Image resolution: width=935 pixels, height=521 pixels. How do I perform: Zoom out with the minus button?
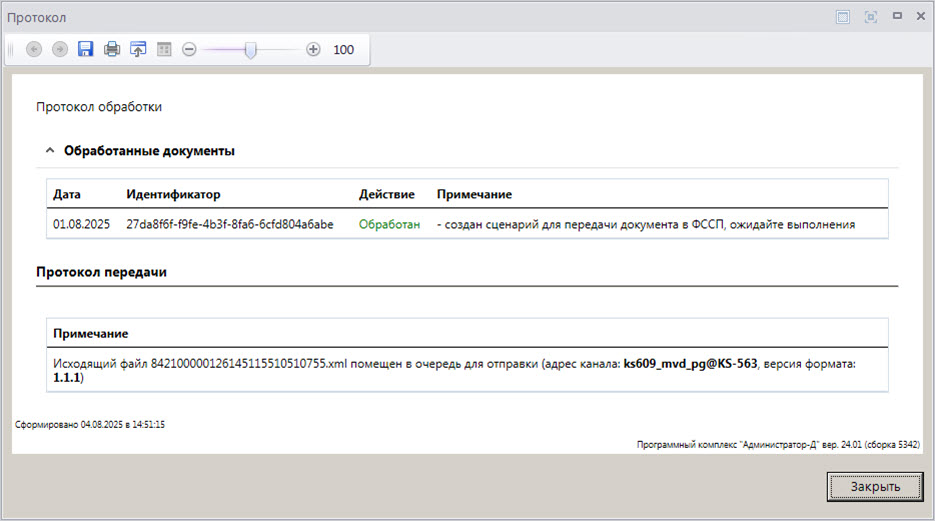(x=190, y=49)
